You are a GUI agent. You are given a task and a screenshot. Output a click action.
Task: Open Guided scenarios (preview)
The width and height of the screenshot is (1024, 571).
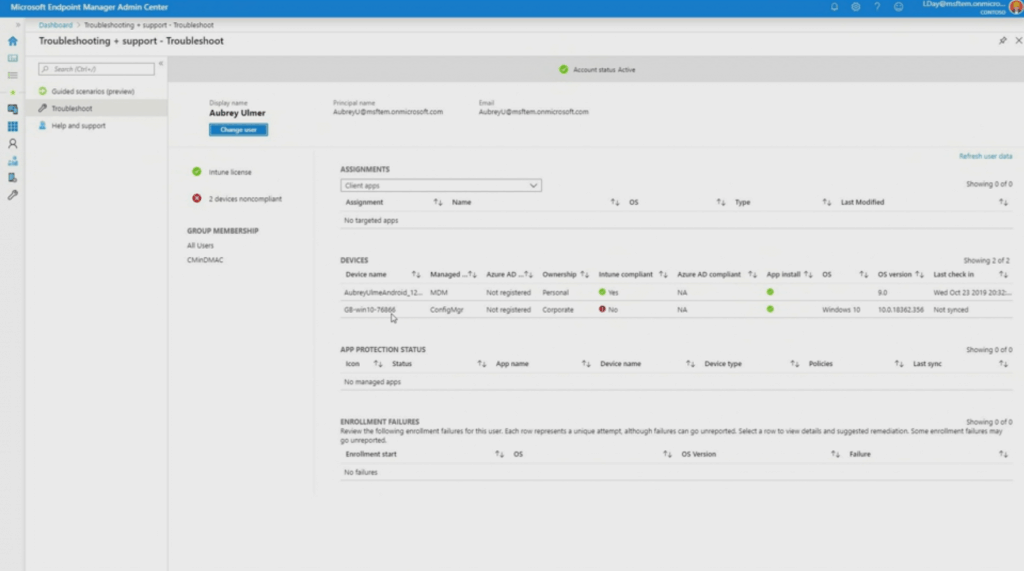click(93, 91)
